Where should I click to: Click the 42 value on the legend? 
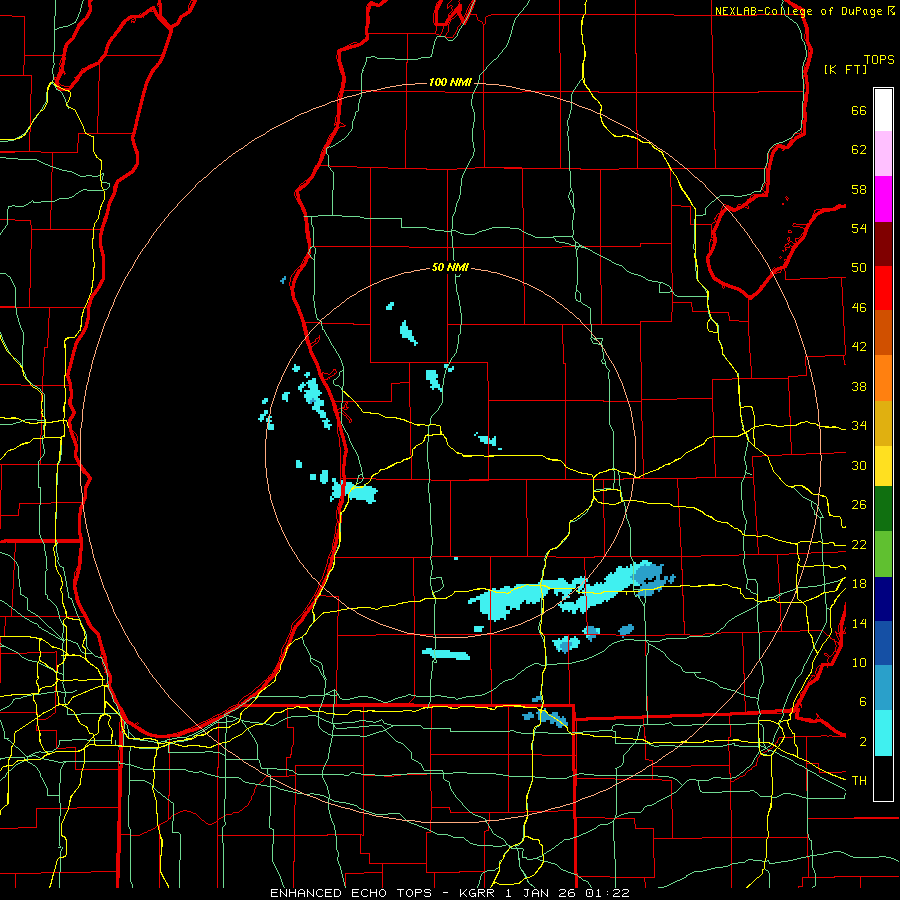(x=859, y=347)
